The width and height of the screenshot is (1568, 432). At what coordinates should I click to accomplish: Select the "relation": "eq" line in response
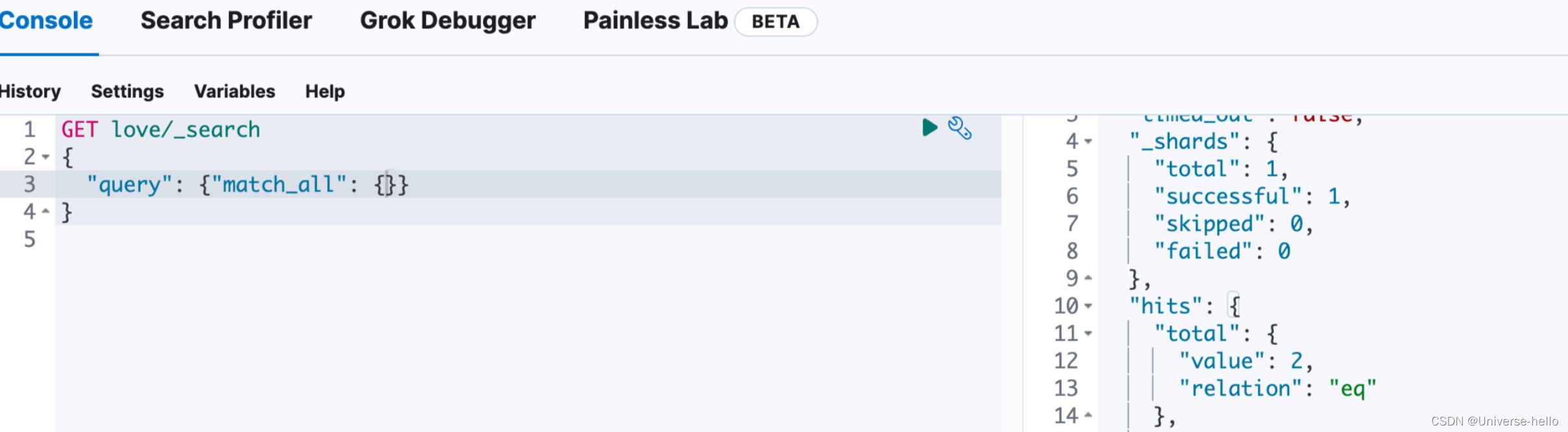coord(1277,388)
